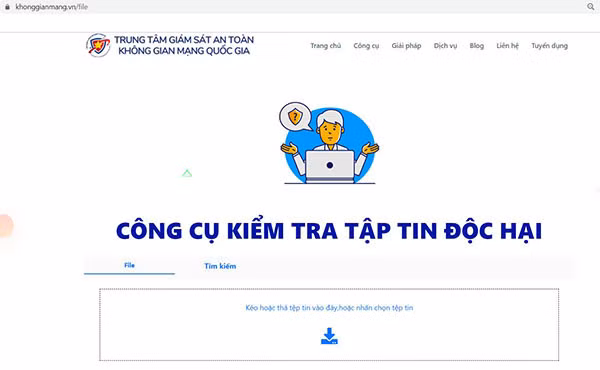Open the Tuyển dụng recruitment link

[549, 46]
